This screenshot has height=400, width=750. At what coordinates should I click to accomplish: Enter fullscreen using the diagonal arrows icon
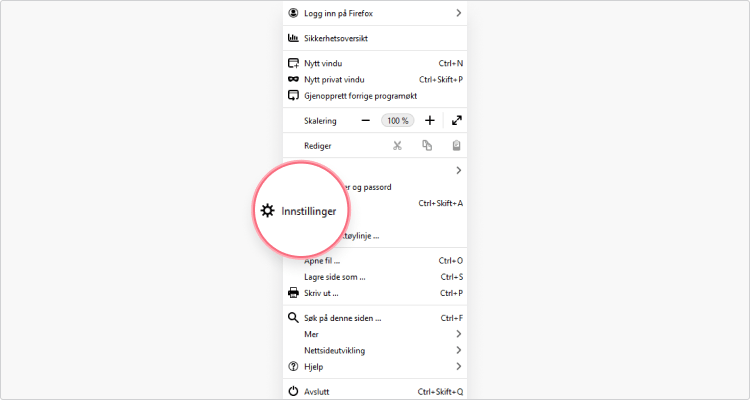[457, 121]
